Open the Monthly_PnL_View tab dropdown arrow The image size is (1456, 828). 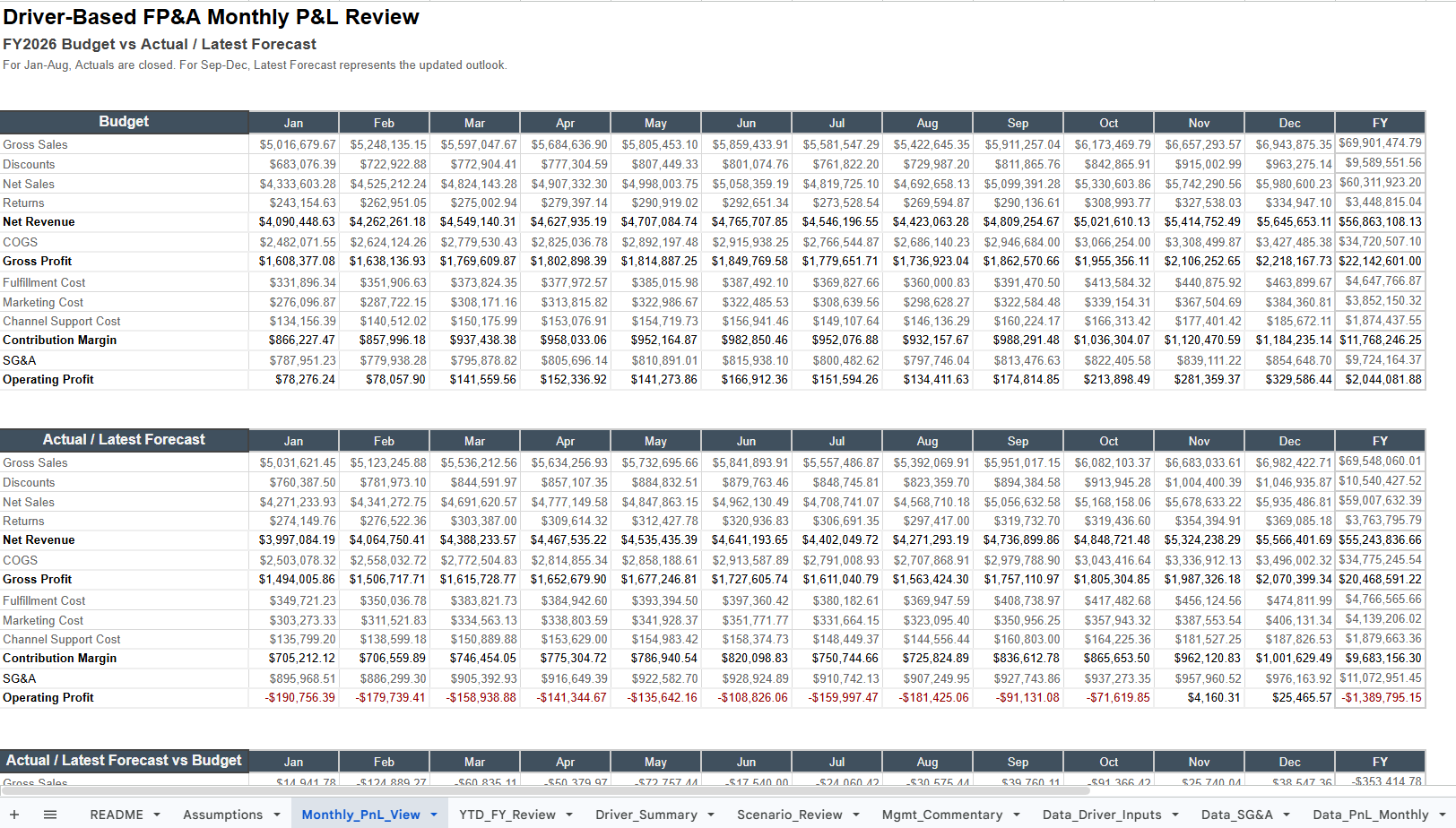(431, 815)
